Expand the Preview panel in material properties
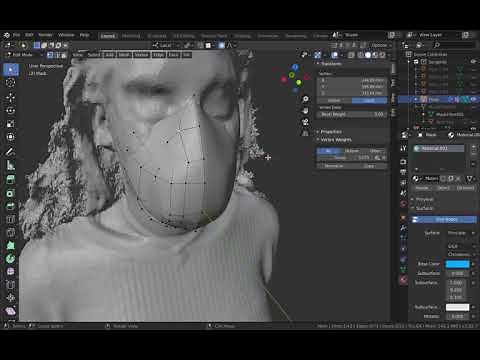Viewport: 480px width, 360px height. click(423, 199)
